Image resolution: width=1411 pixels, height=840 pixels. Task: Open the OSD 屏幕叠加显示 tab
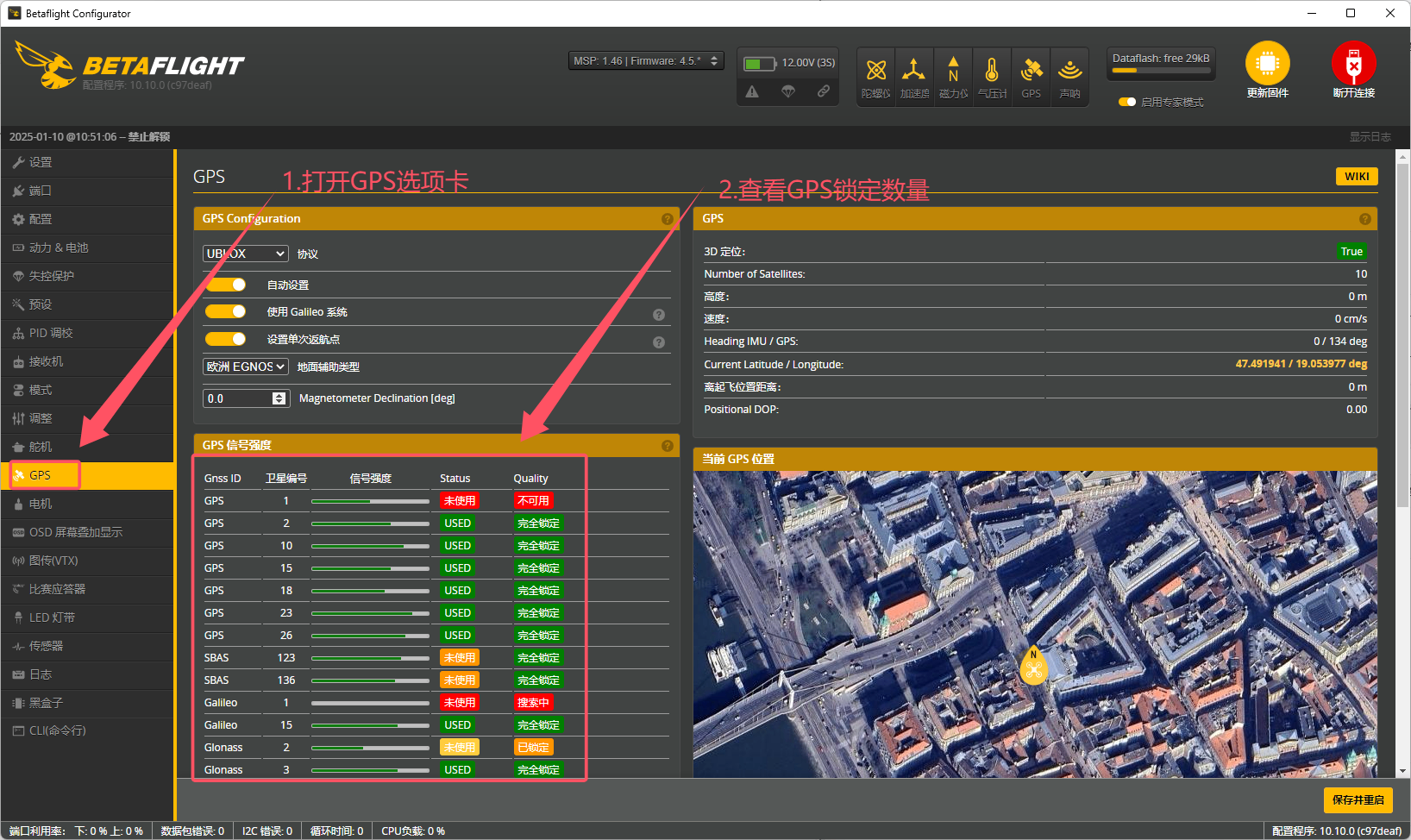[87, 532]
